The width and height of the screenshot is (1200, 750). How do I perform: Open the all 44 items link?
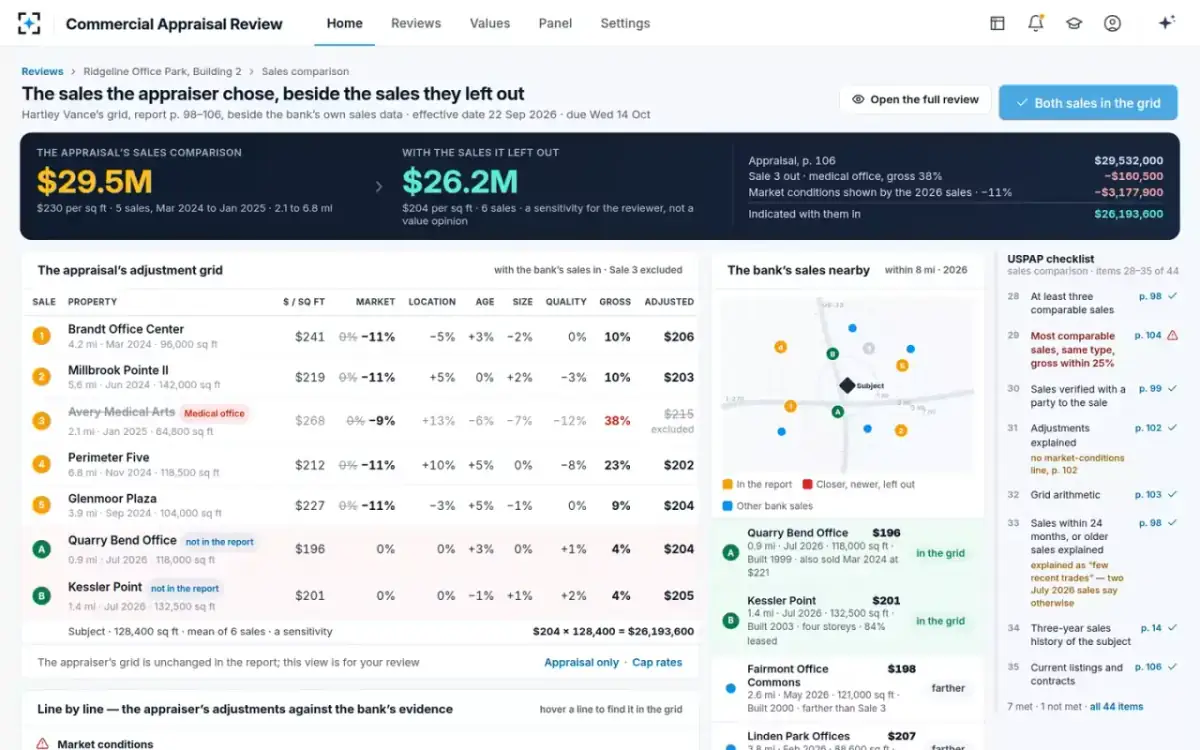pos(1116,706)
